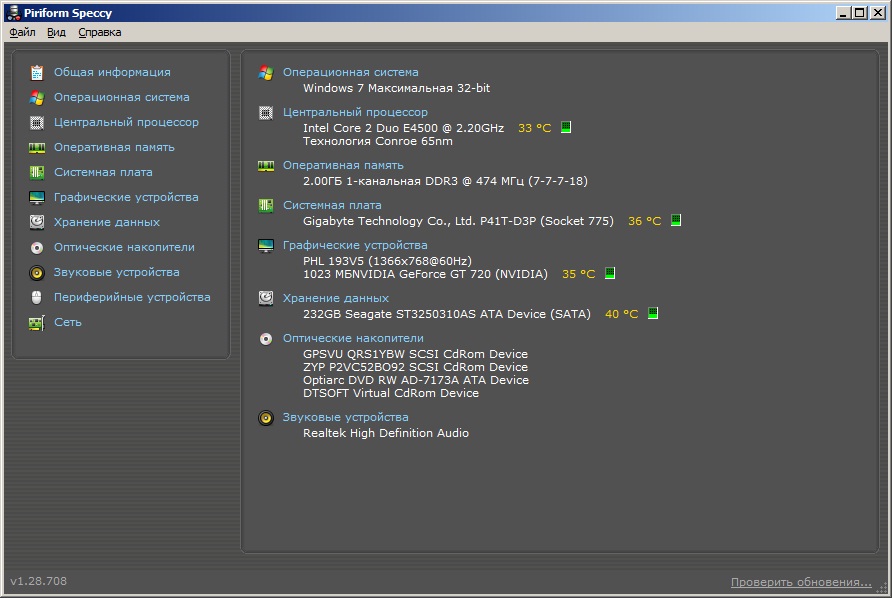Image resolution: width=892 pixels, height=598 pixels.
Task: Click the Общая информация clipboard icon in sidebar
Action: (x=36, y=72)
